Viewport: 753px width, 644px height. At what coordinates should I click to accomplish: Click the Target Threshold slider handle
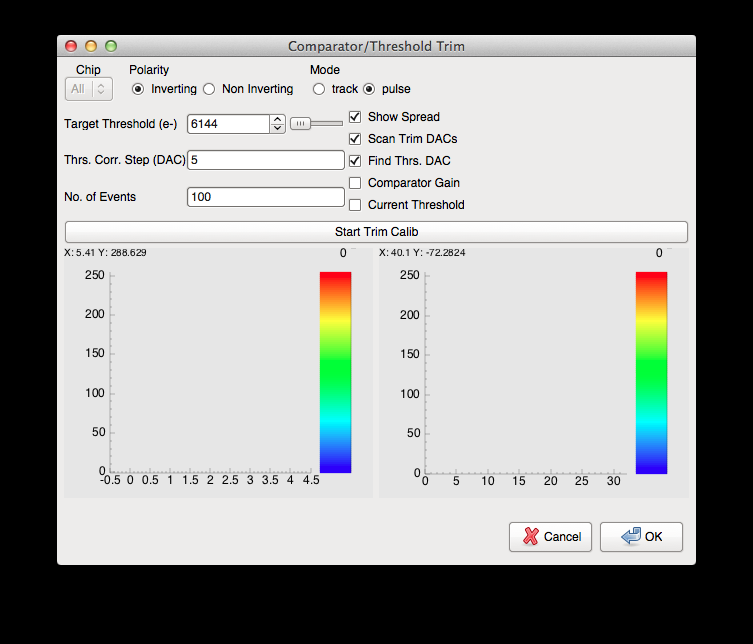[x=301, y=124]
